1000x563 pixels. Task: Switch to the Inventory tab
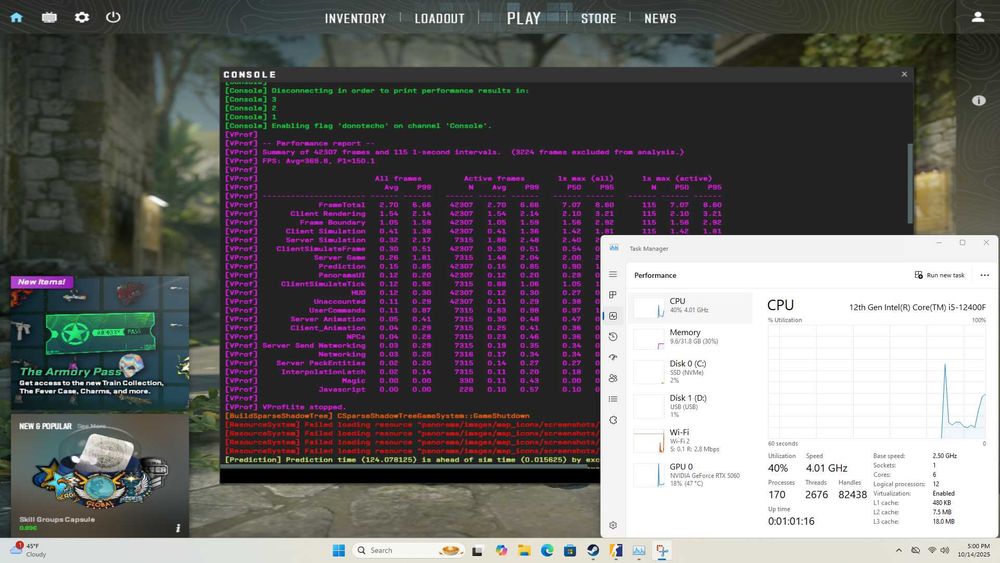(355, 18)
